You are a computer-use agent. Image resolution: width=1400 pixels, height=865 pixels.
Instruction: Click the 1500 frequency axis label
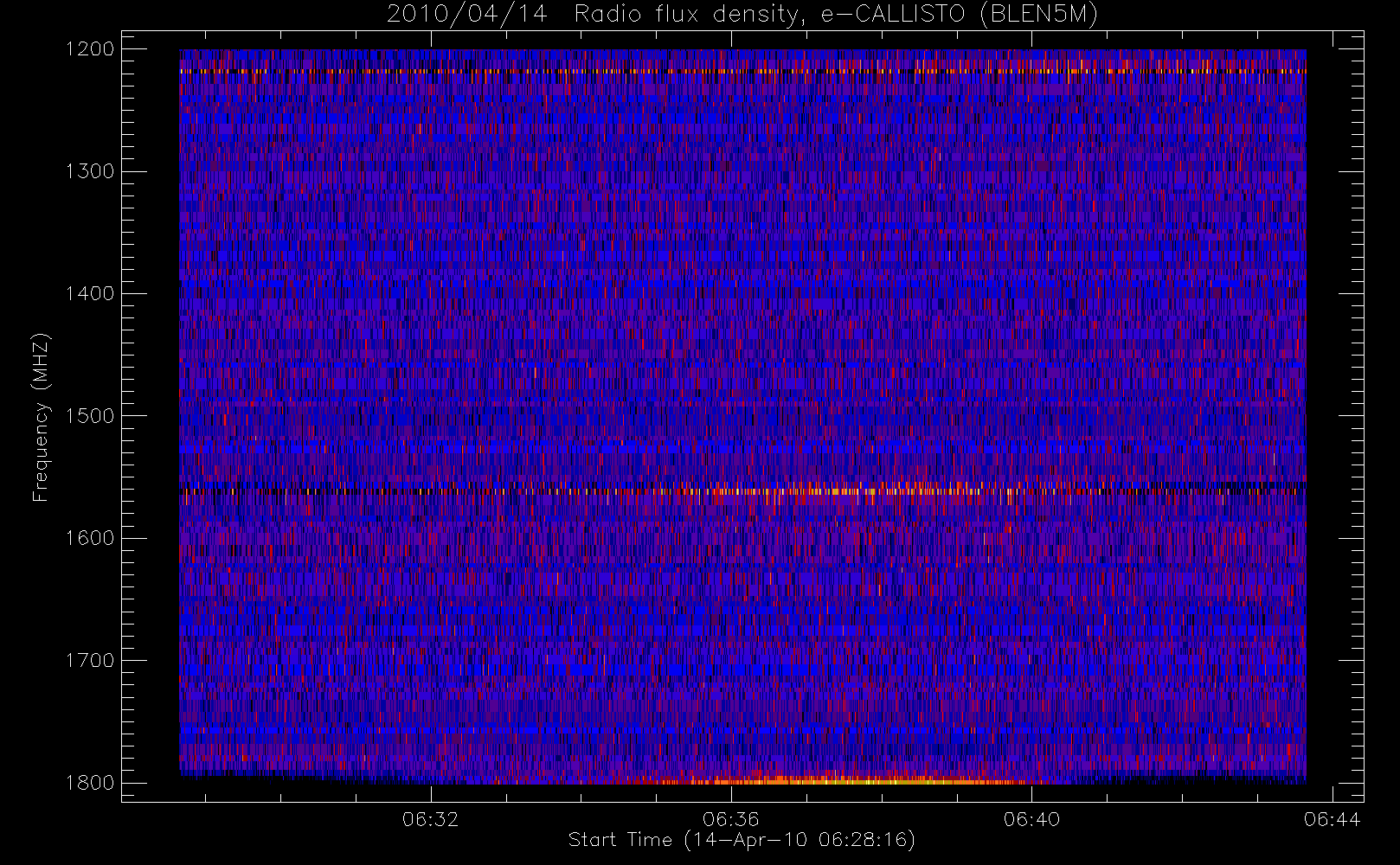[90, 416]
